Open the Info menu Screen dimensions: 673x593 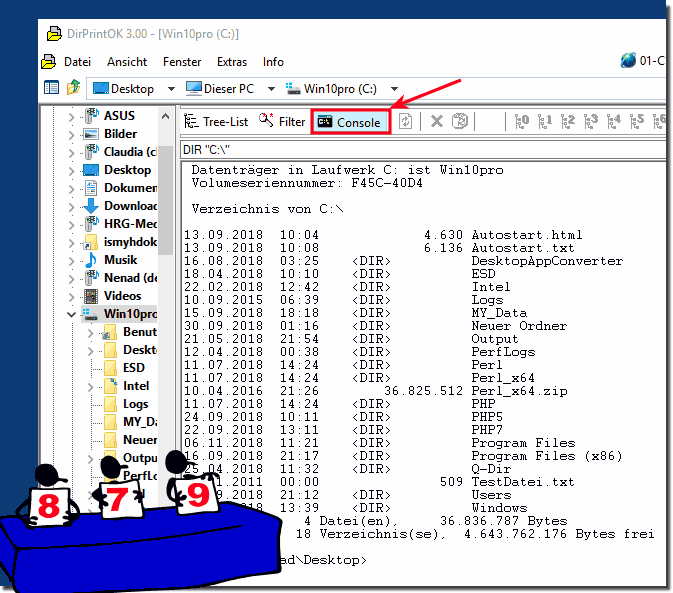pyautogui.click(x=273, y=62)
